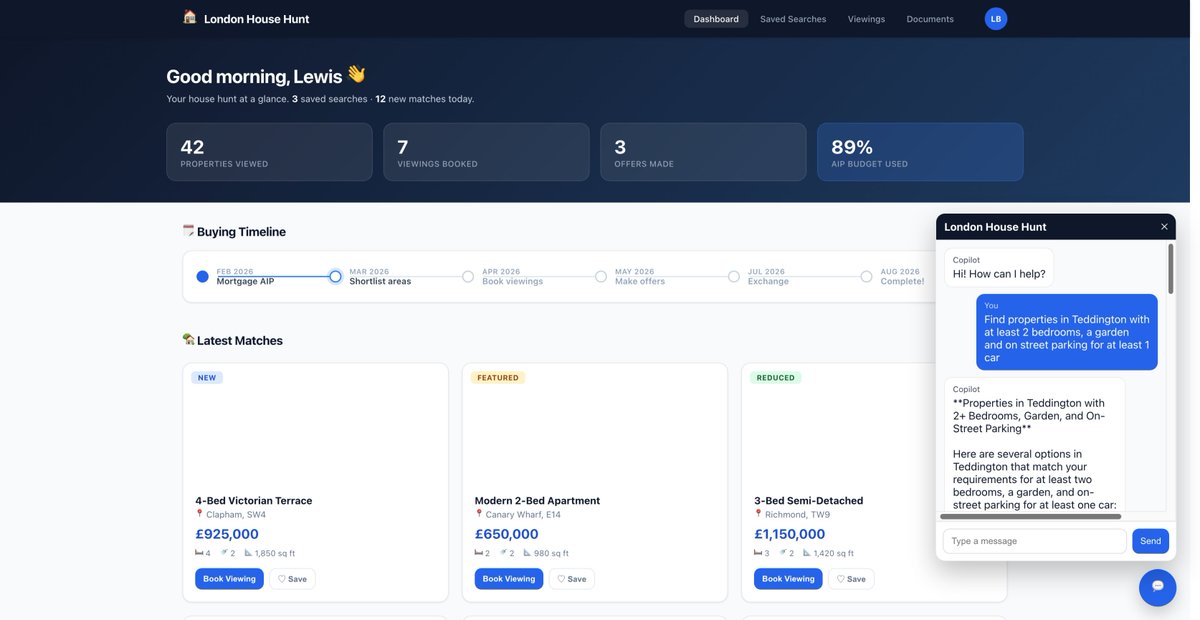Click the London House Hunt brand name in header
This screenshot has height=620, width=1200.
coord(256,19)
